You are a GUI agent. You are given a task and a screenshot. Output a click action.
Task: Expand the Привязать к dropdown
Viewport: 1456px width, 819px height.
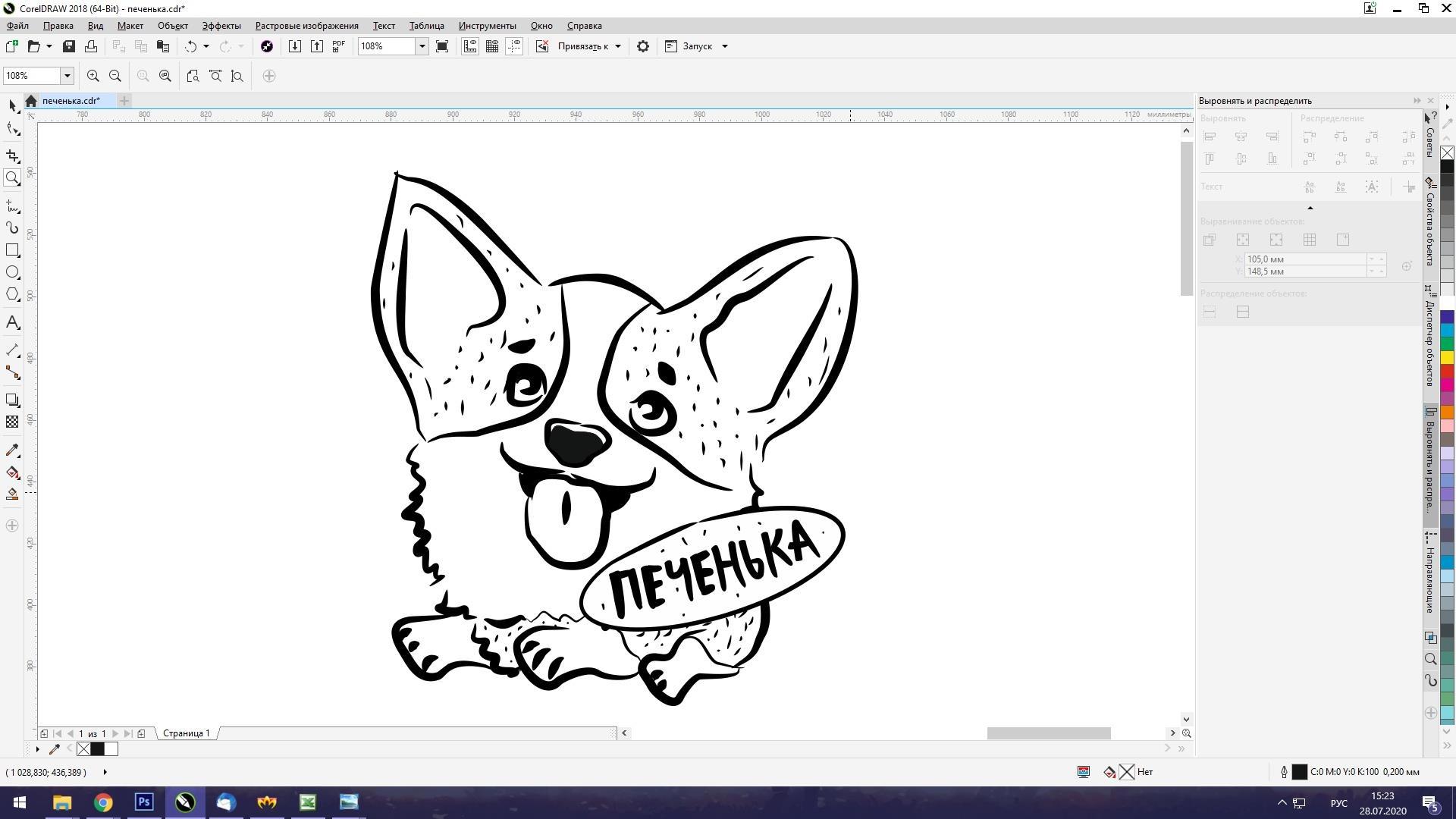pyautogui.click(x=618, y=46)
